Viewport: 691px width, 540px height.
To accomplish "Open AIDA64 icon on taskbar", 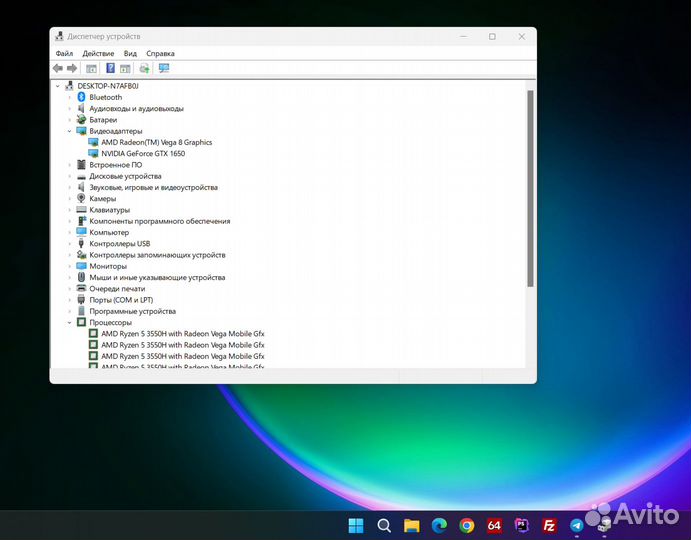I will [494, 525].
